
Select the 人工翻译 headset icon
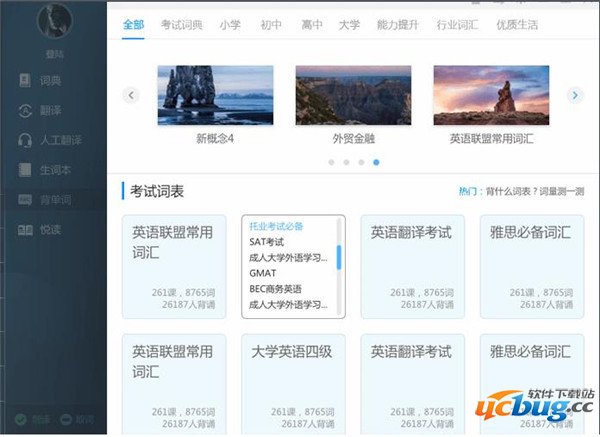(25, 140)
